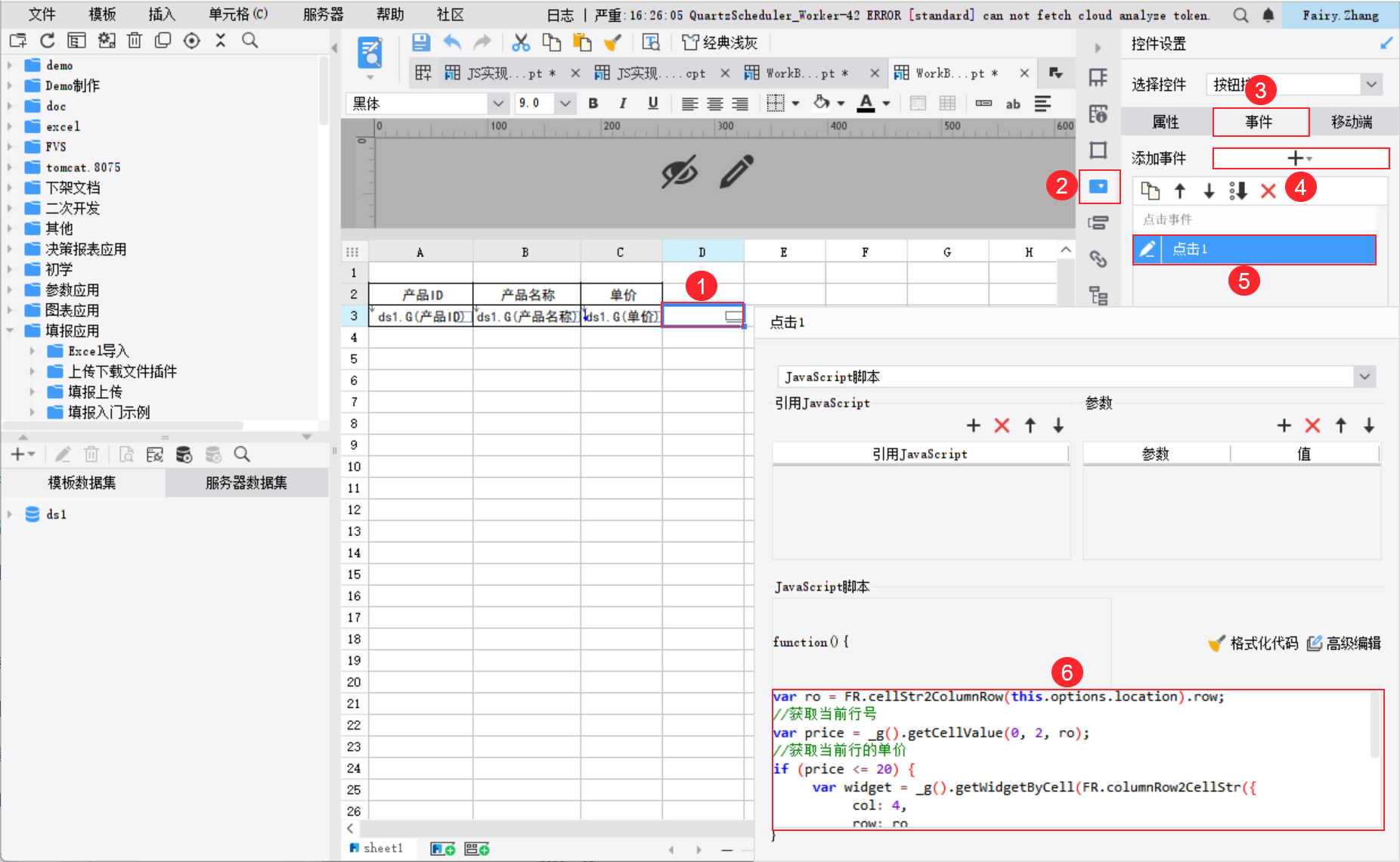Switch to the 事件 tab
The height and width of the screenshot is (862, 1400).
1259,122
